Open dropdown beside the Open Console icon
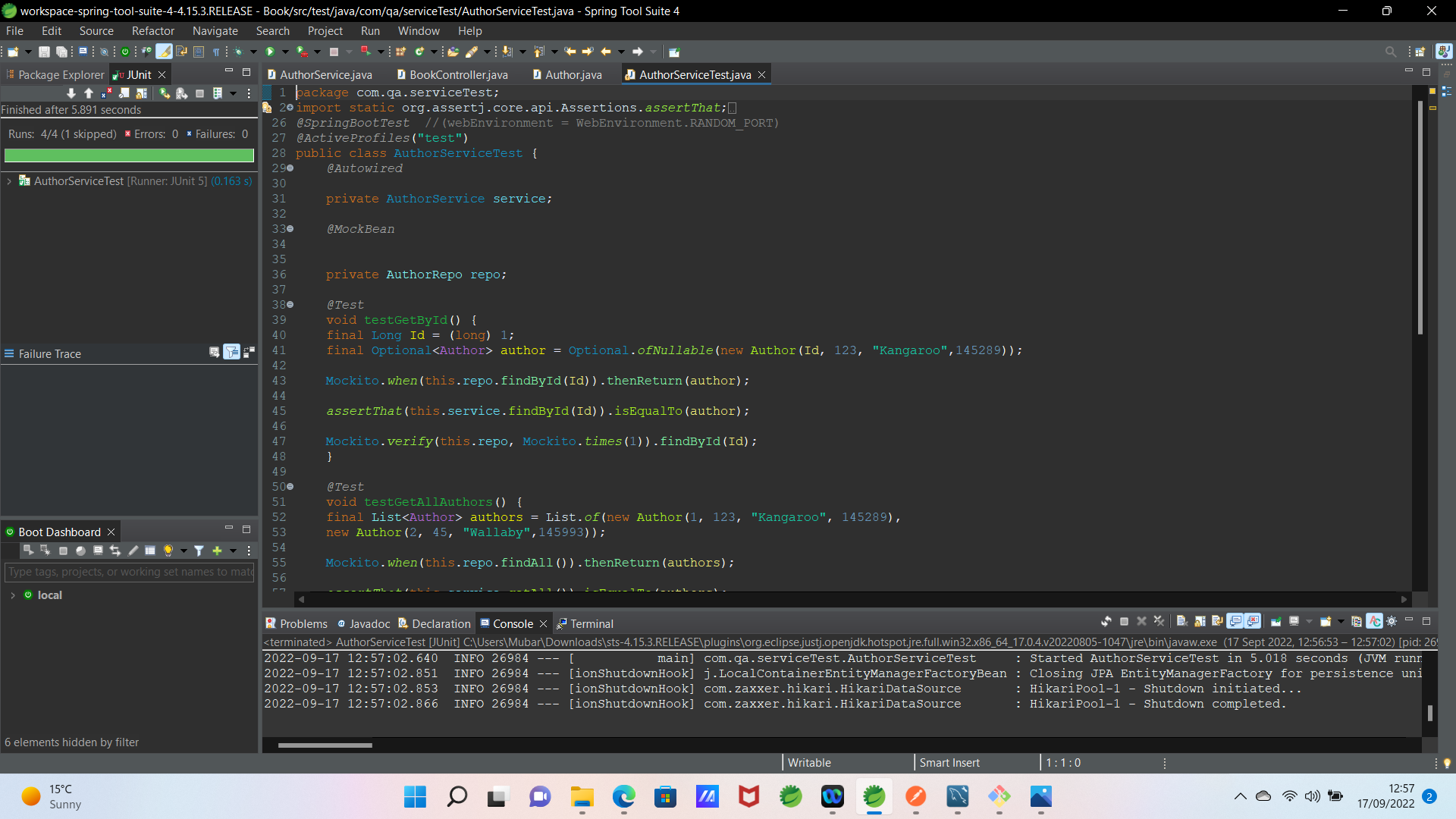Viewport: 1456px width, 819px height. 1341,621
